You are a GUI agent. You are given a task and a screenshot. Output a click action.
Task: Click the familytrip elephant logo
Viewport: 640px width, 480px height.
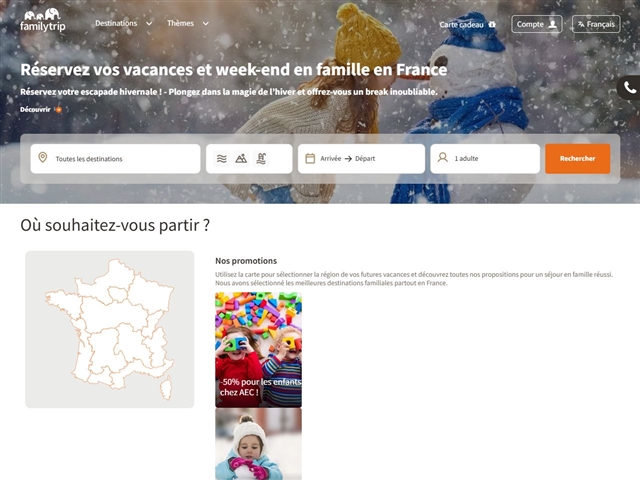click(42, 20)
